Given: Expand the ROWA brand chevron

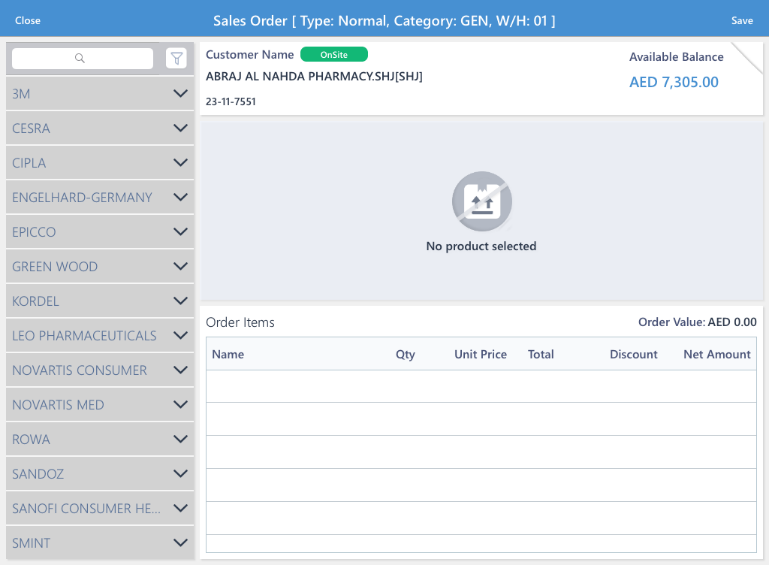Looking at the screenshot, I should point(180,439).
